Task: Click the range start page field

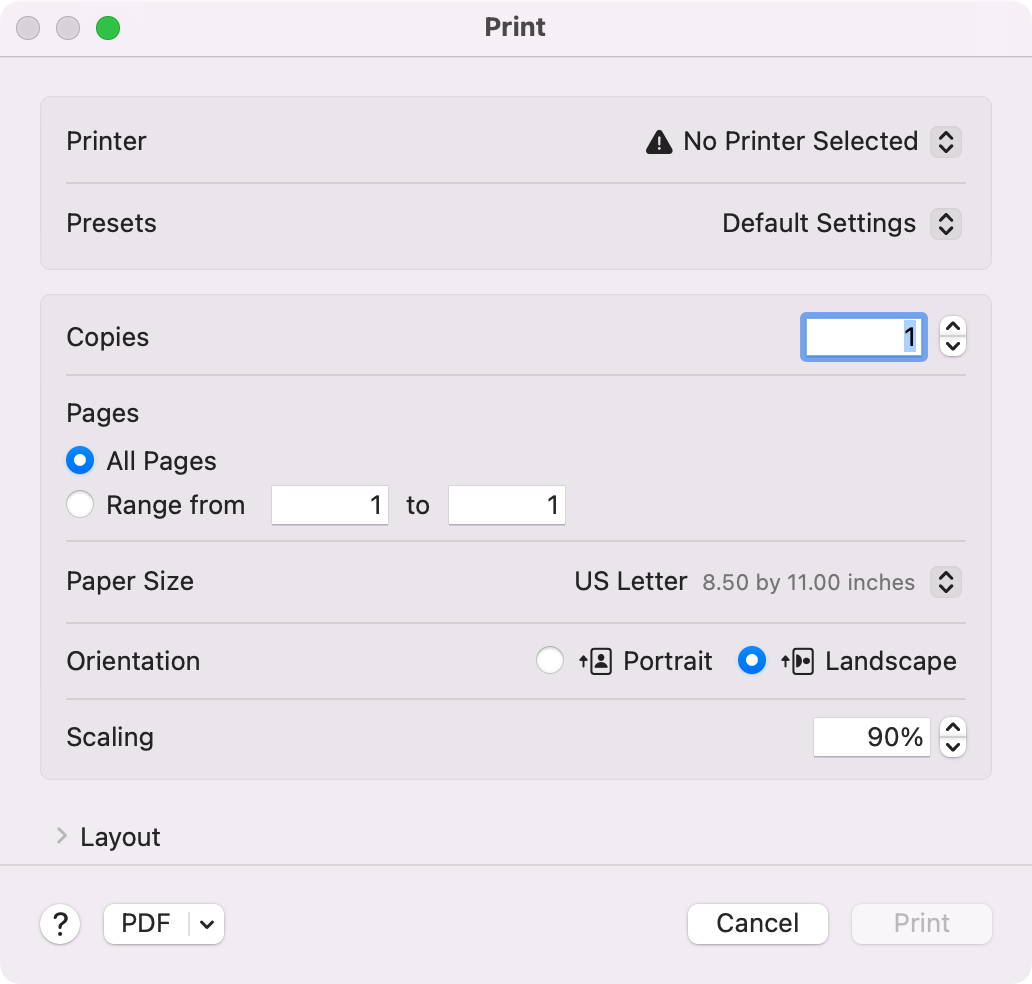Action: point(330,505)
